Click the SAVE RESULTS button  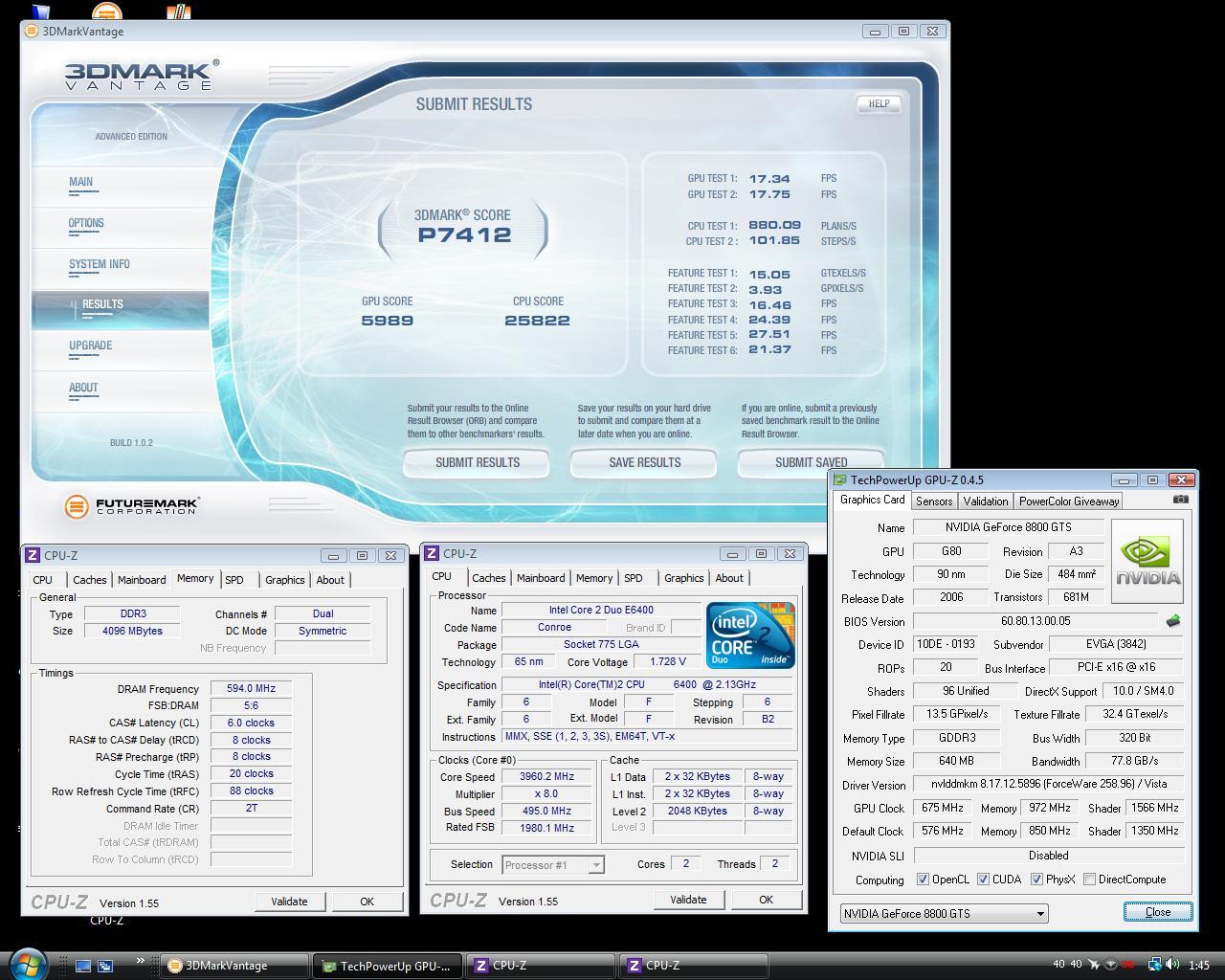coord(644,462)
